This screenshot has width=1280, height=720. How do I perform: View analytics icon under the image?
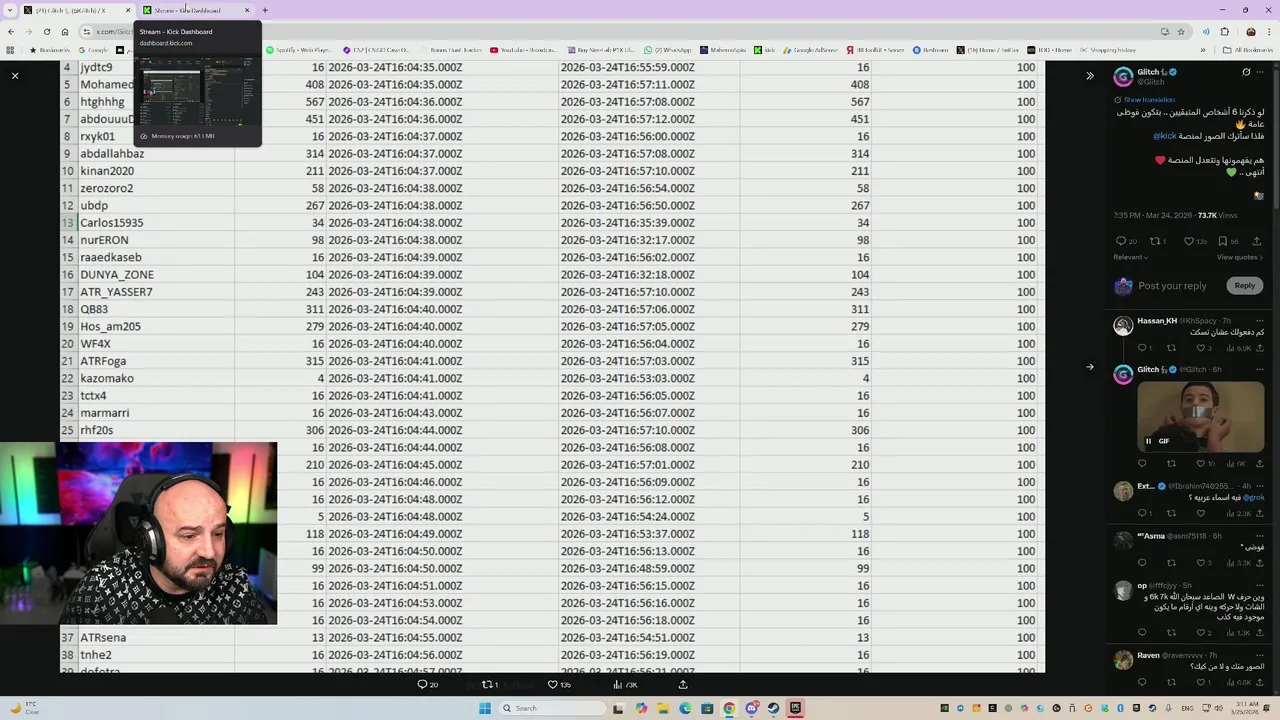[618, 684]
